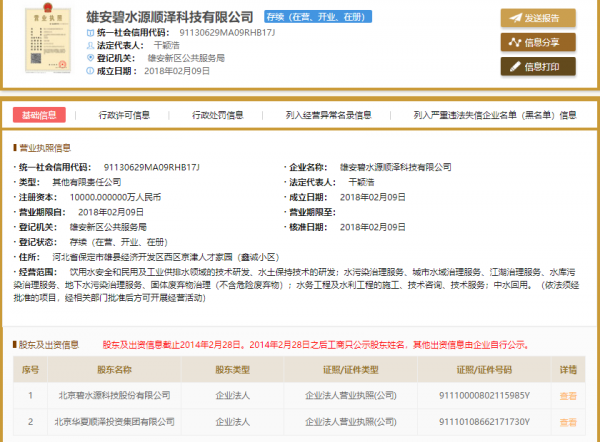600x442 pixels.
Task: Click company title 雄安碧水源顺泽科技有限公司
Action: [x=170, y=17]
